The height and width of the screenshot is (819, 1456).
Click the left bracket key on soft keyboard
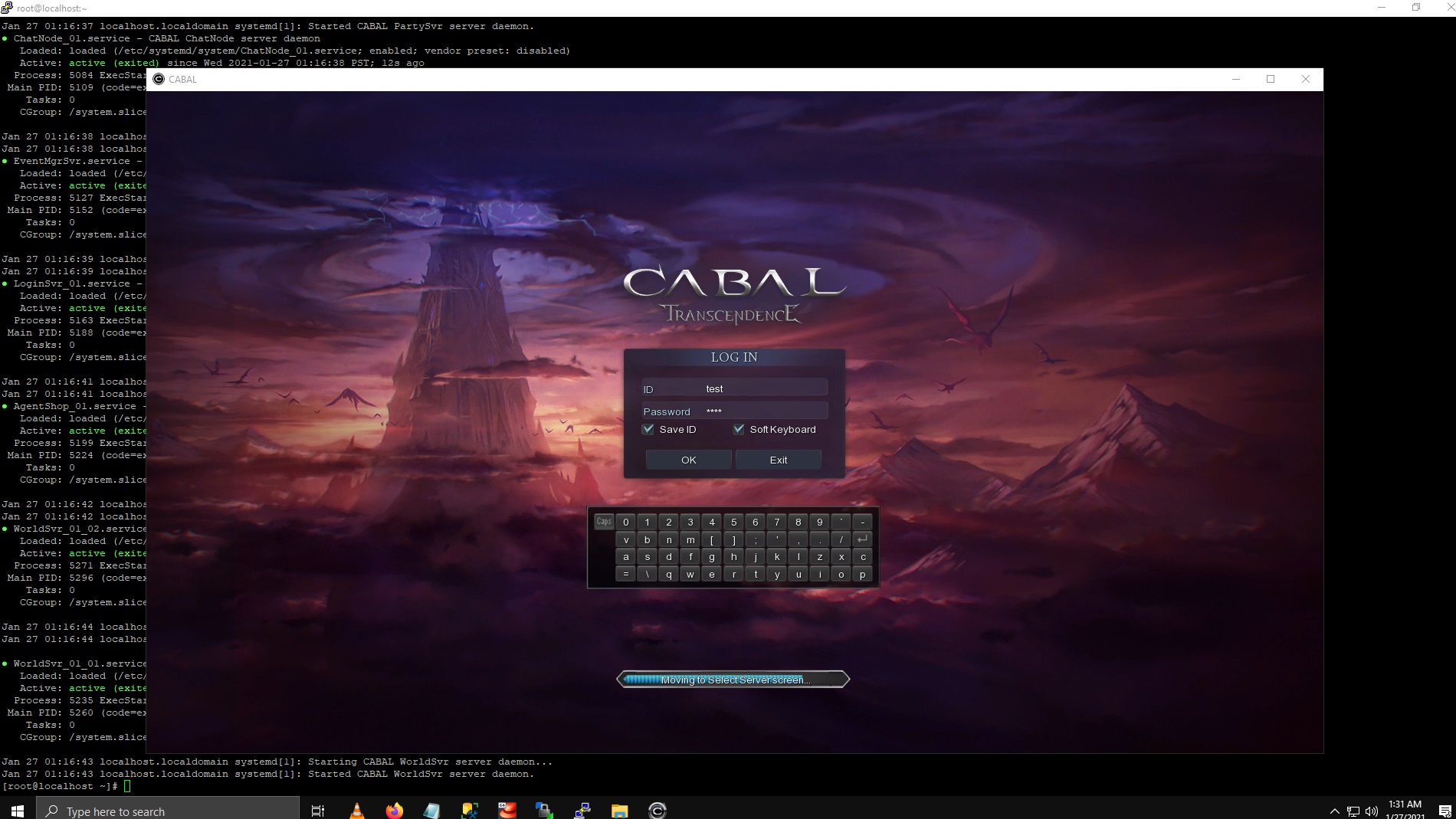pyautogui.click(x=712, y=539)
